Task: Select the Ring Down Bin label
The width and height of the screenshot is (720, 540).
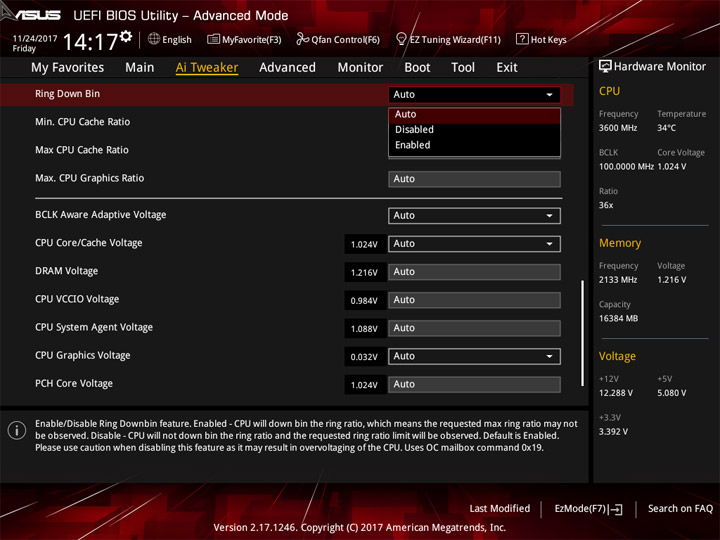Action: [68, 94]
